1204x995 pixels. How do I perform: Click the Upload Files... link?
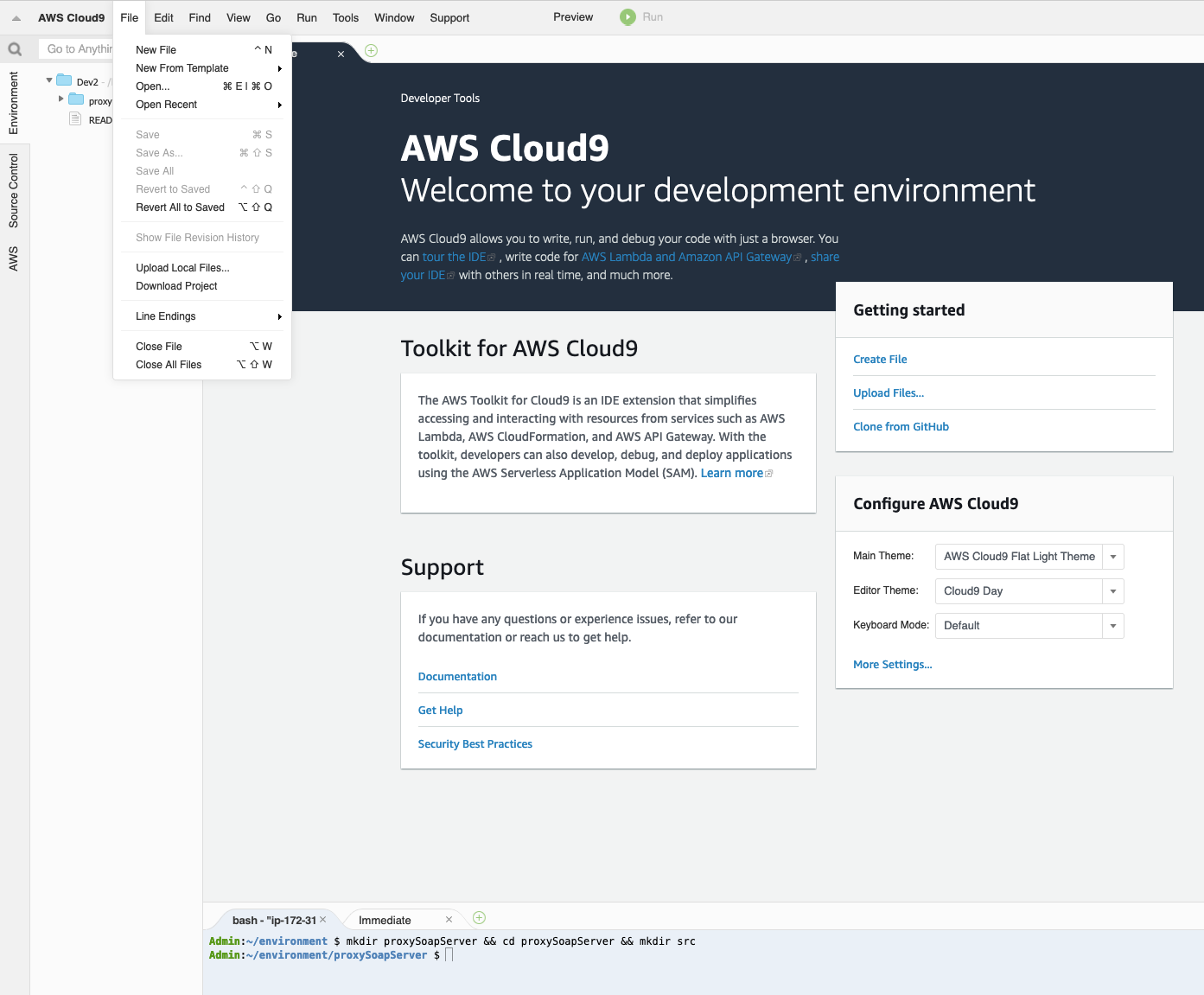coord(889,393)
